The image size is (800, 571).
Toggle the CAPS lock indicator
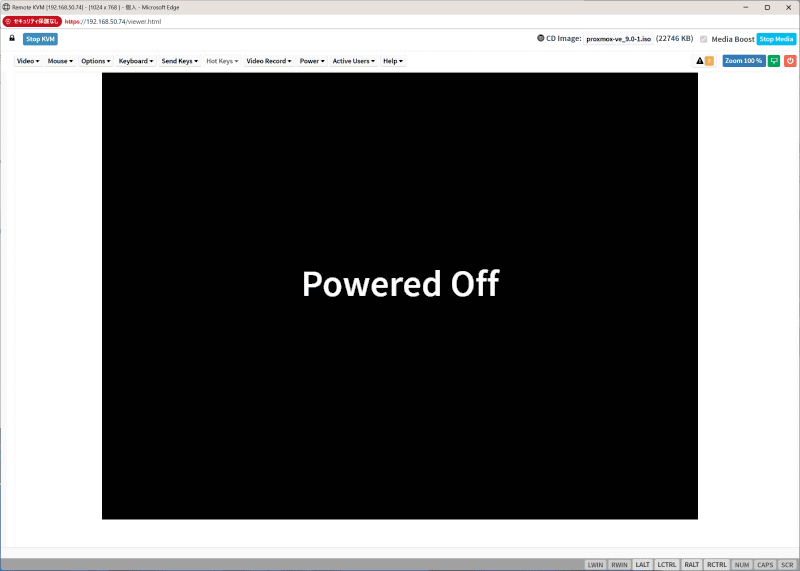(765, 565)
